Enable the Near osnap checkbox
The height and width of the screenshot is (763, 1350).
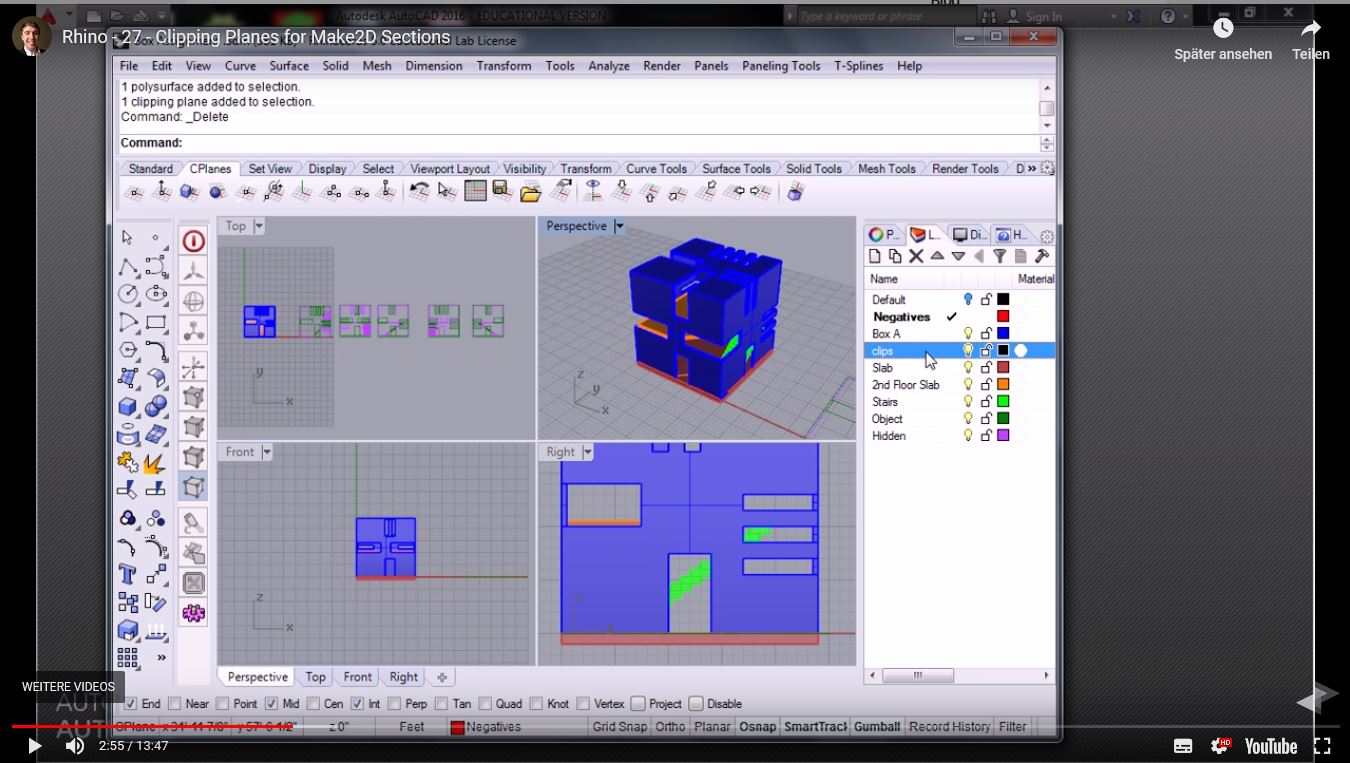(x=175, y=704)
